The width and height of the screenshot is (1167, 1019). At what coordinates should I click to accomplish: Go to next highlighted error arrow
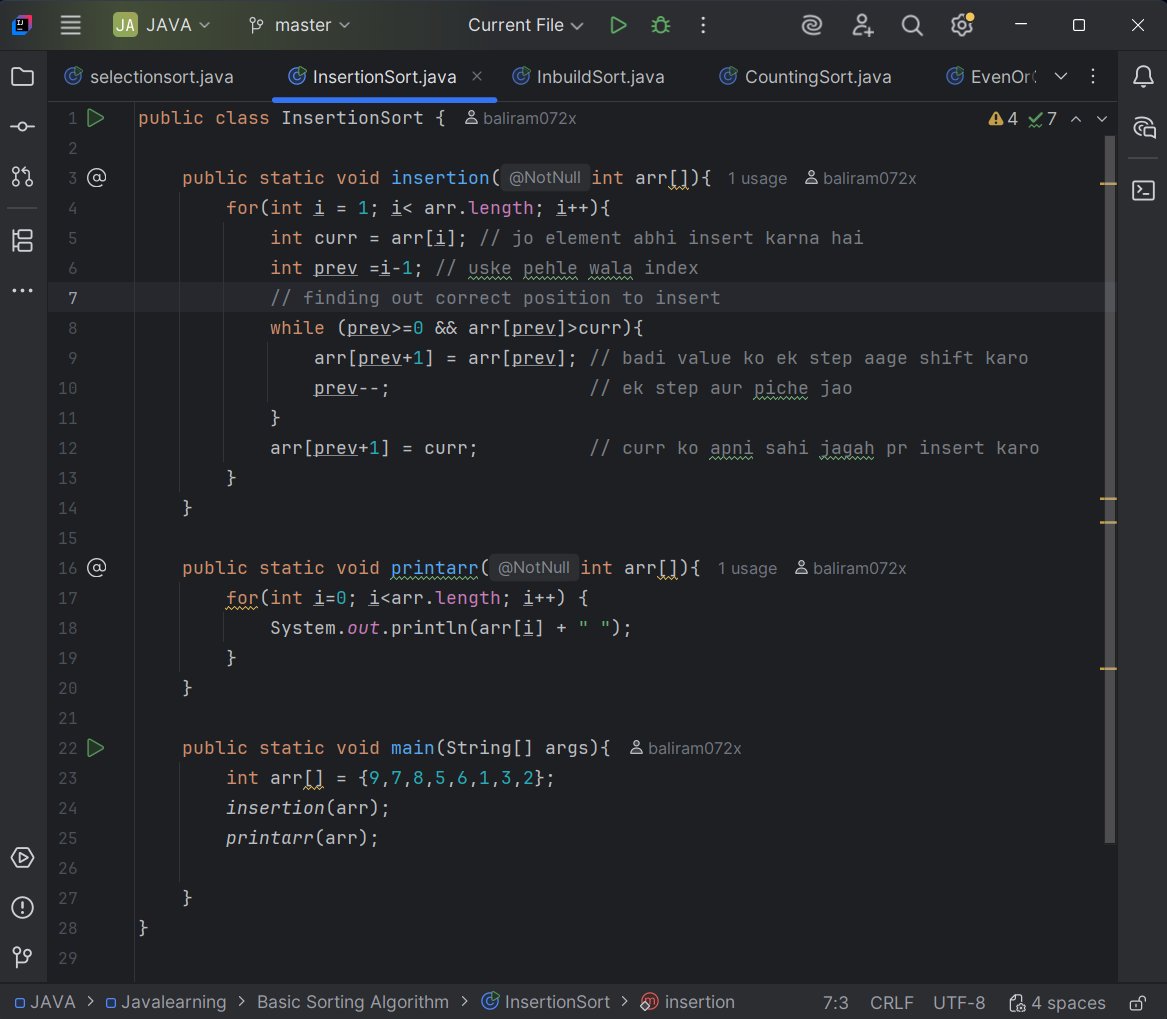coord(1102,118)
